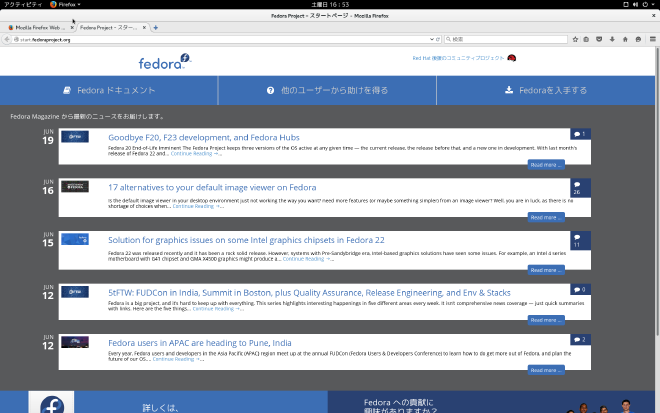660x413 pixels.
Task: Open the 17 alternatives image viewer article
Action: 212,187
